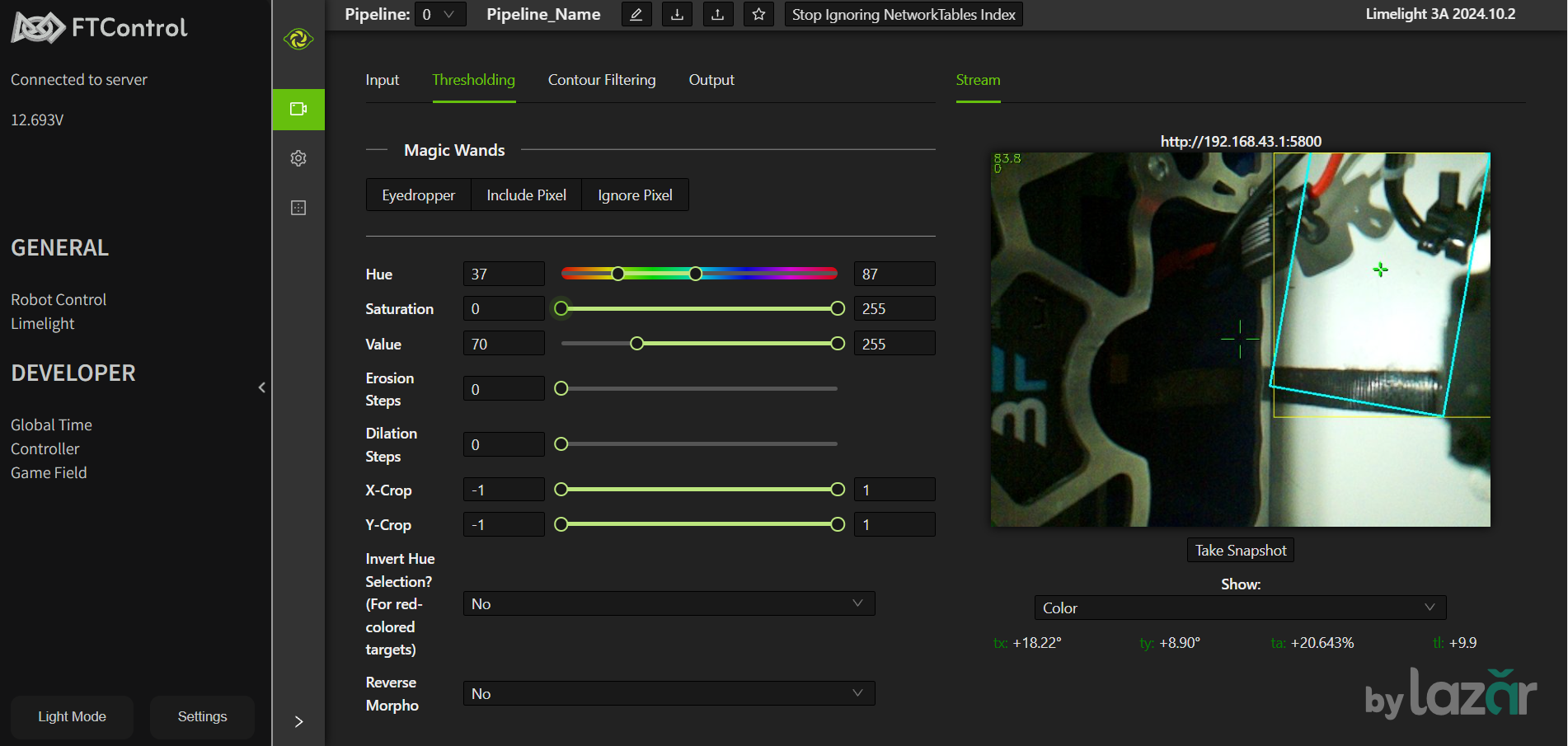1568x746 pixels.
Task: Switch to the Output tab
Action: [711, 80]
